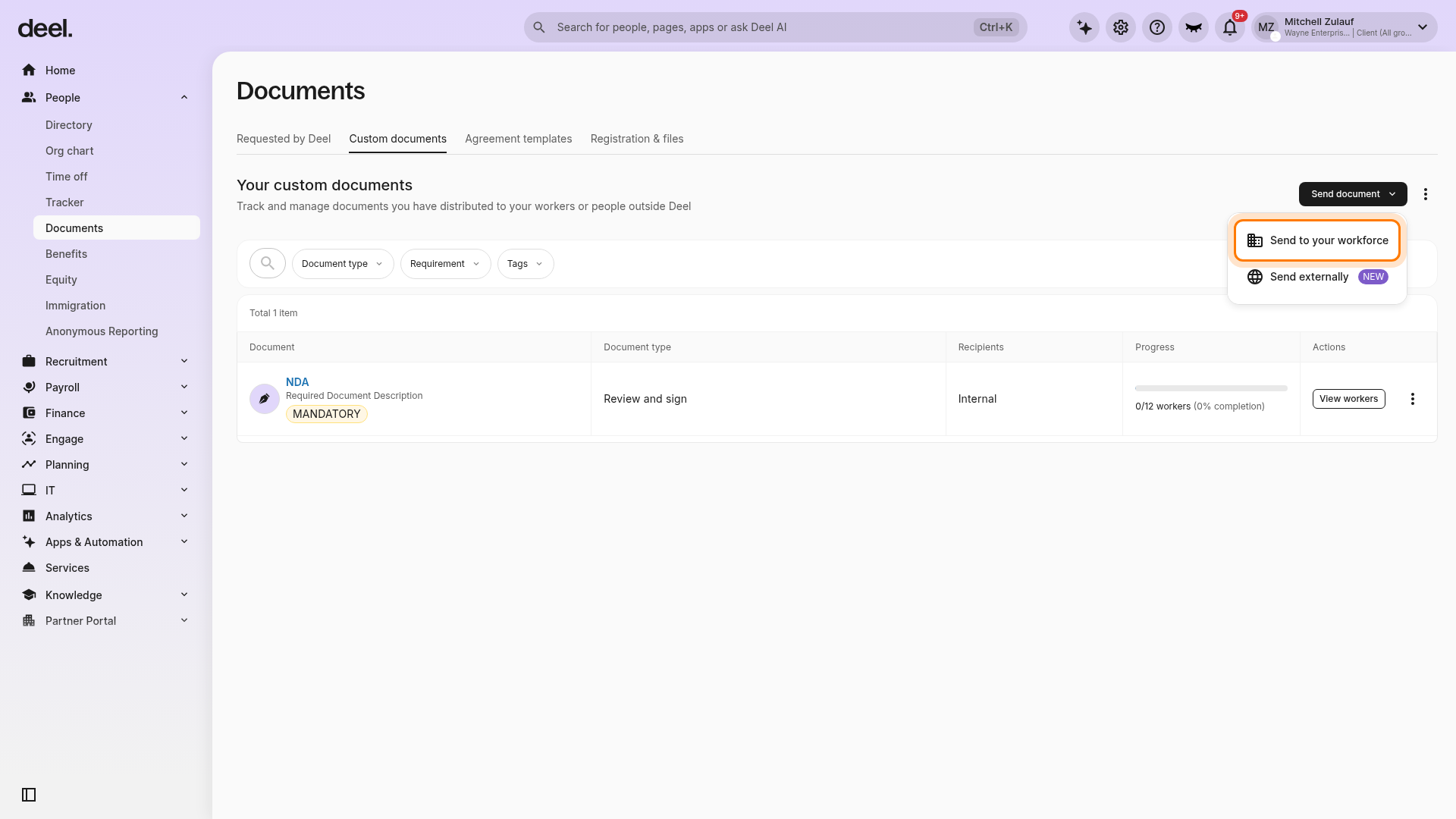
Task: Toggle the hidden eye icon in header
Action: [1194, 28]
